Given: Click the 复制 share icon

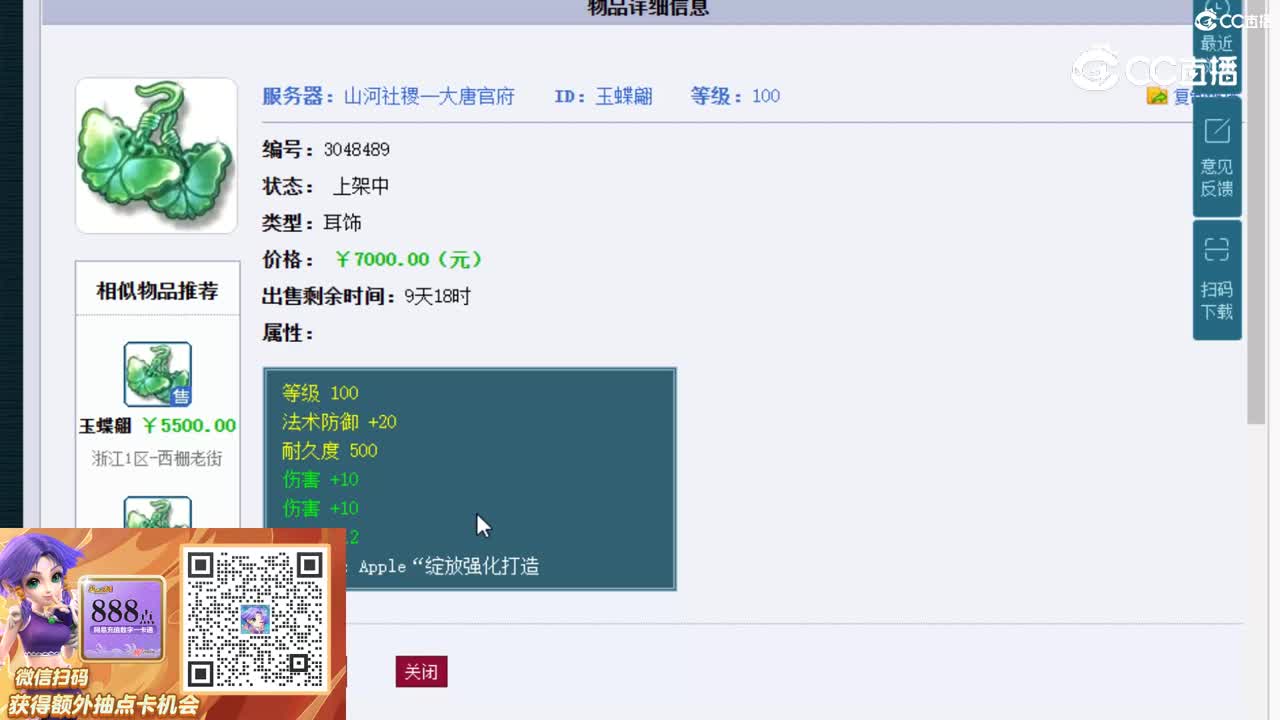Looking at the screenshot, I should [1156, 96].
